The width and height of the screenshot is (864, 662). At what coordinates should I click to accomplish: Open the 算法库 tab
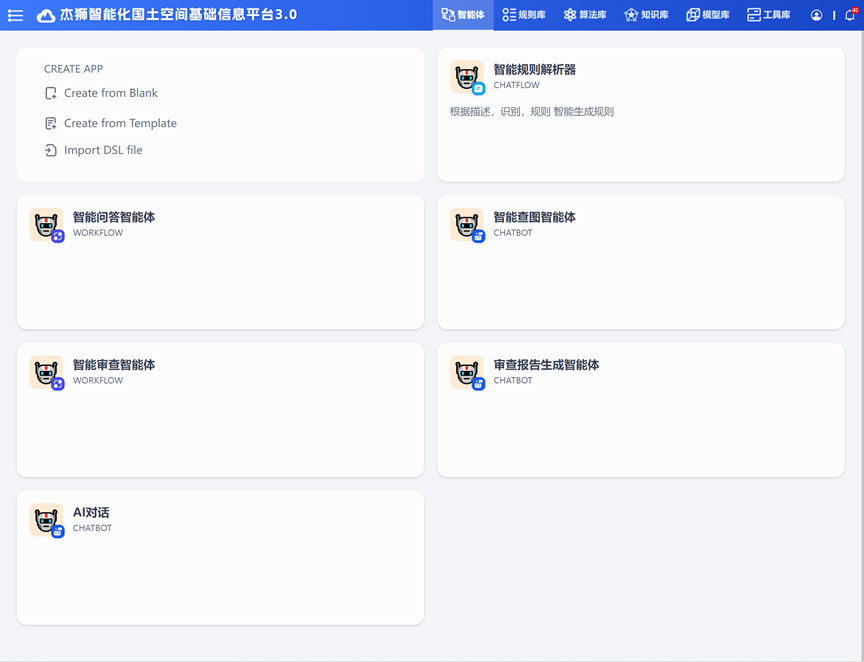pyautogui.click(x=585, y=15)
